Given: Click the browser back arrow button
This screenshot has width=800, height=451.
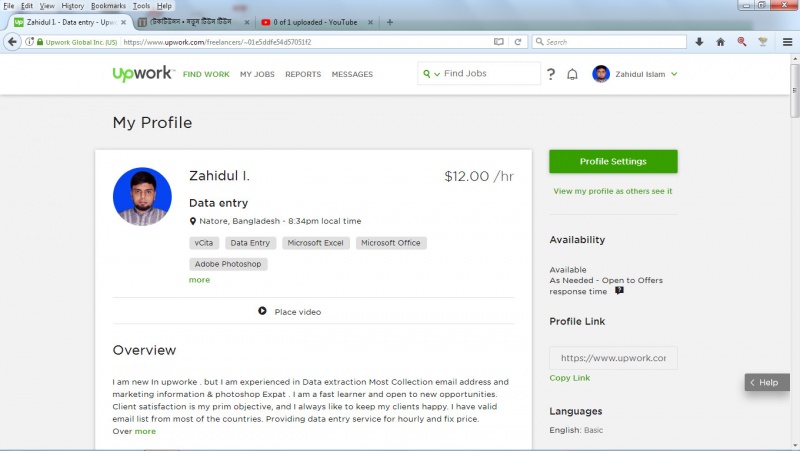Looking at the screenshot, I should [13, 42].
